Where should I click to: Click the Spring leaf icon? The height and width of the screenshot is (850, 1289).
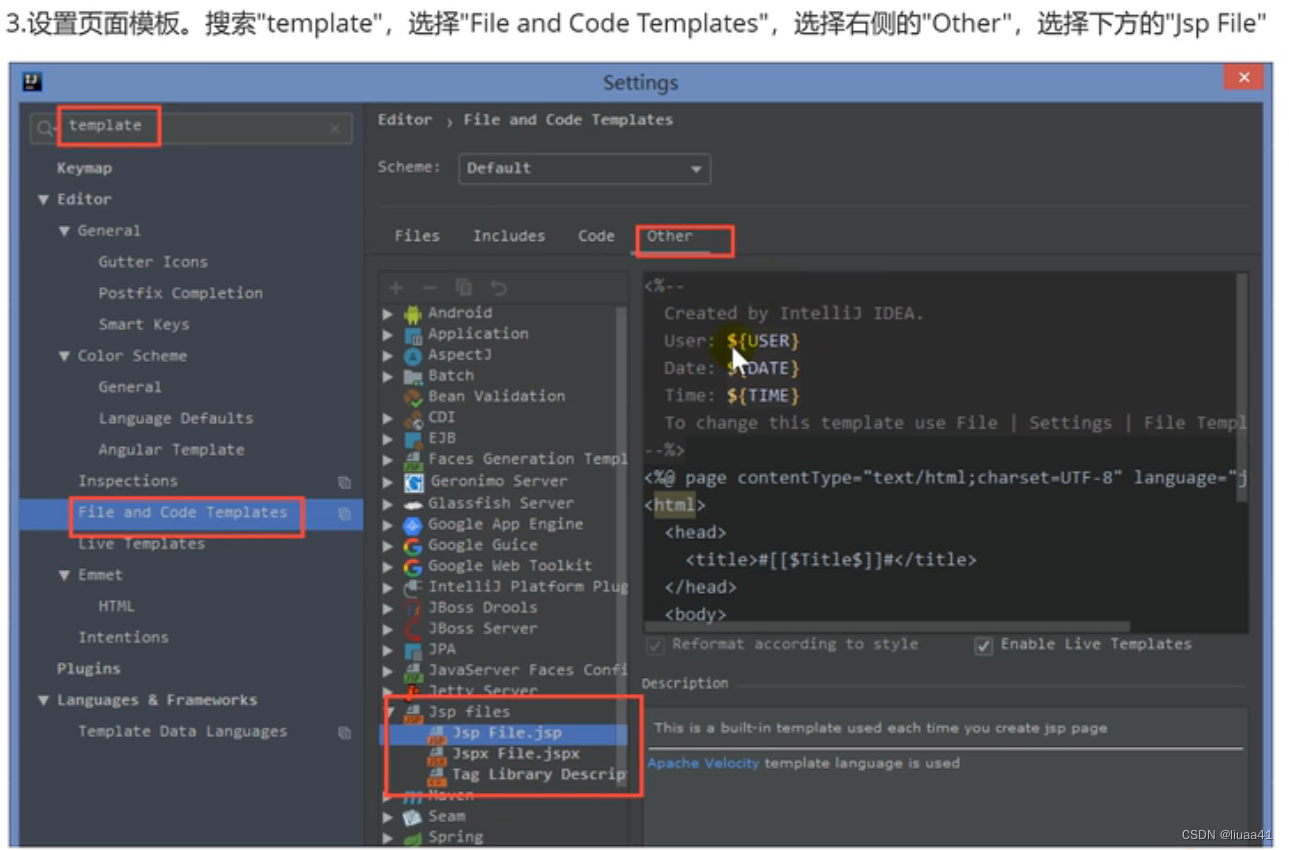point(413,839)
